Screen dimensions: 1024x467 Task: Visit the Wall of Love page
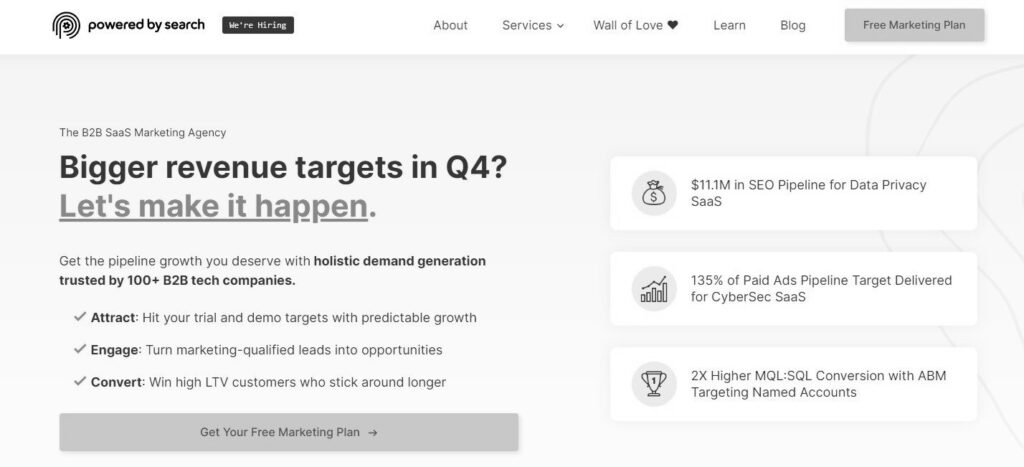tap(635, 25)
